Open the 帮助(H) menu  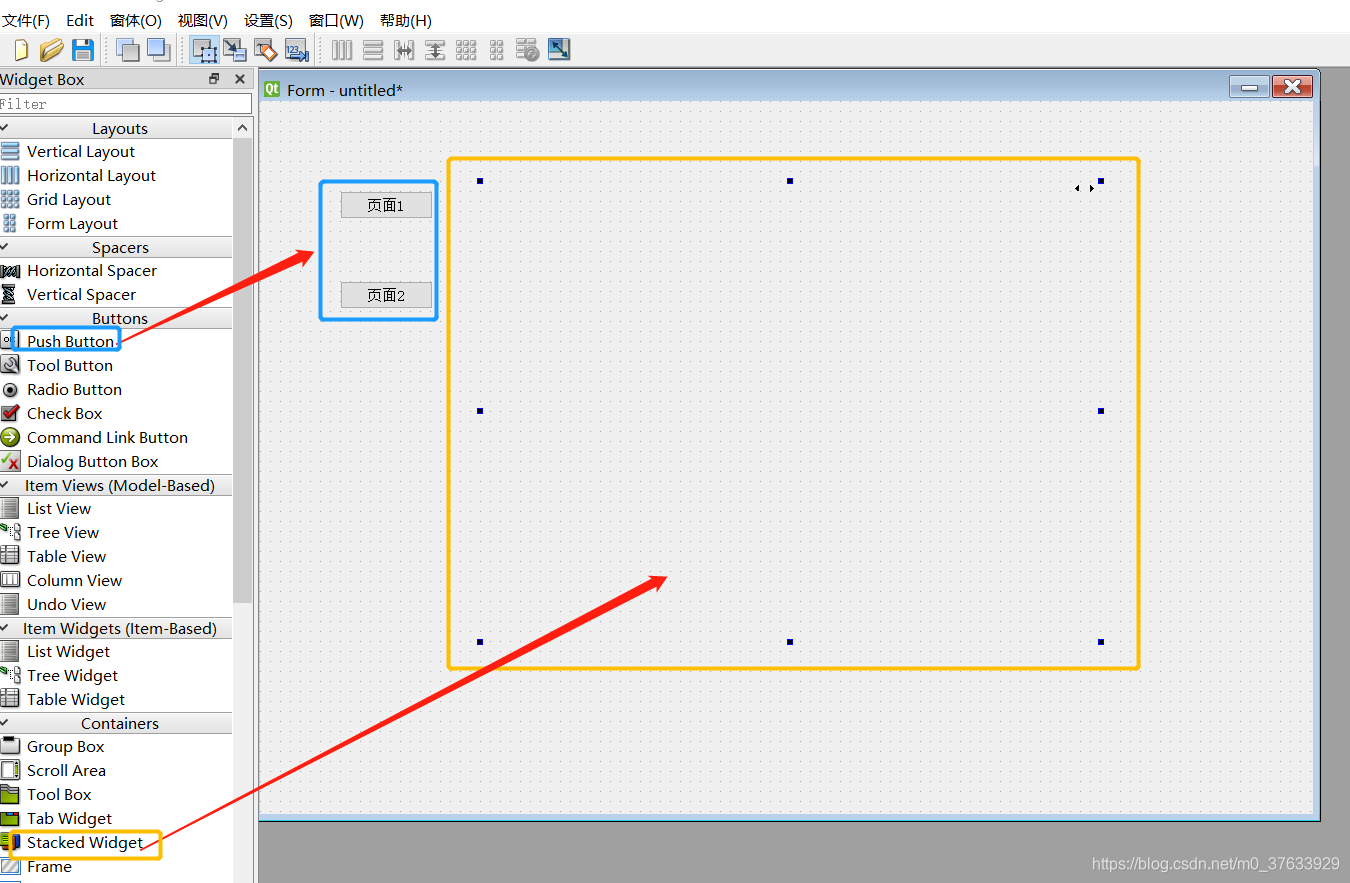[406, 20]
